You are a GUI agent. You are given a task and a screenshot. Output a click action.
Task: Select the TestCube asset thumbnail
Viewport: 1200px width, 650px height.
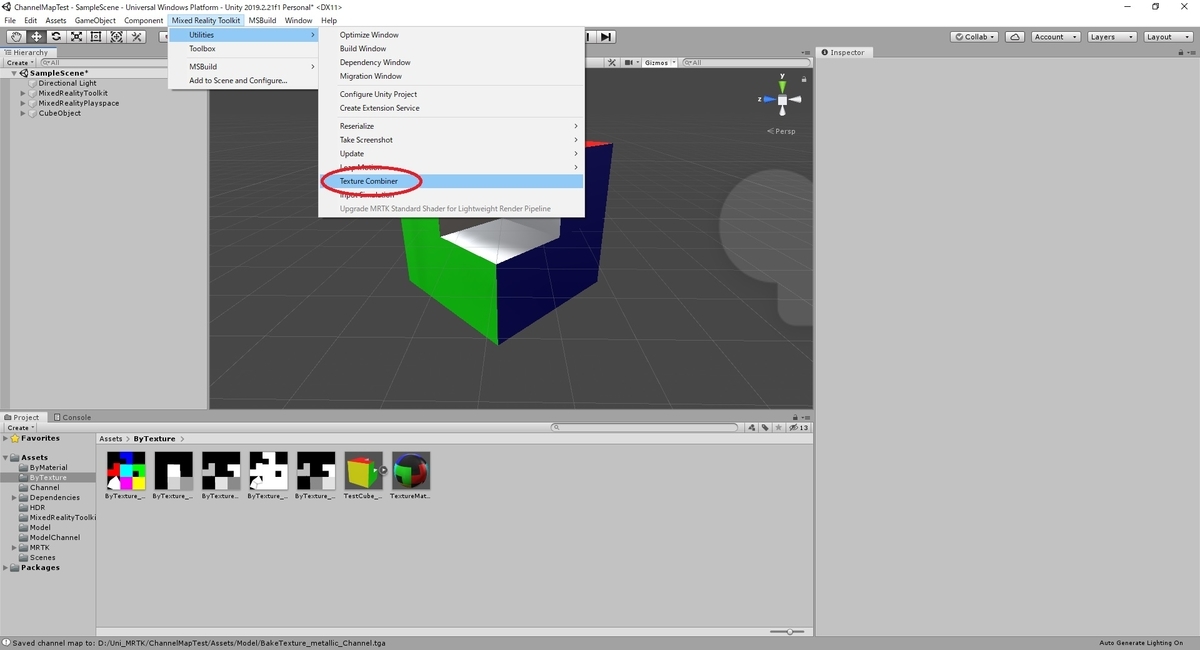[x=363, y=470]
